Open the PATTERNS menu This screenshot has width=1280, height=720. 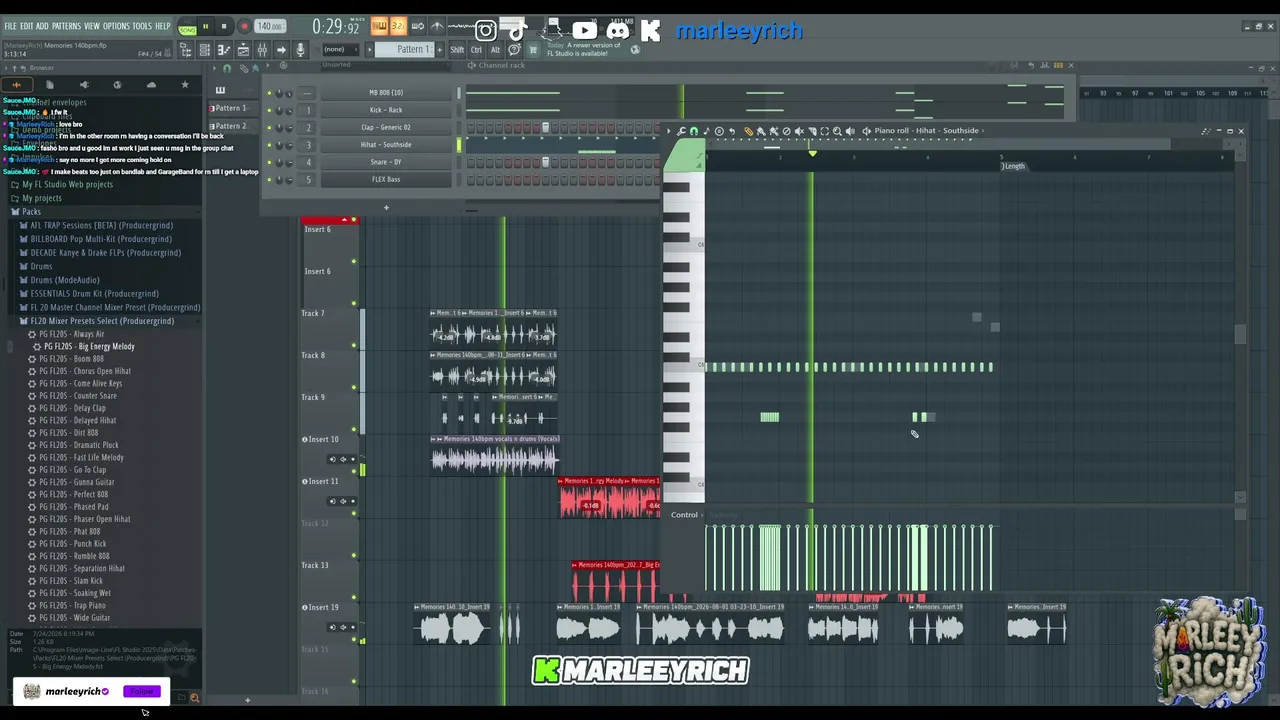point(66,27)
